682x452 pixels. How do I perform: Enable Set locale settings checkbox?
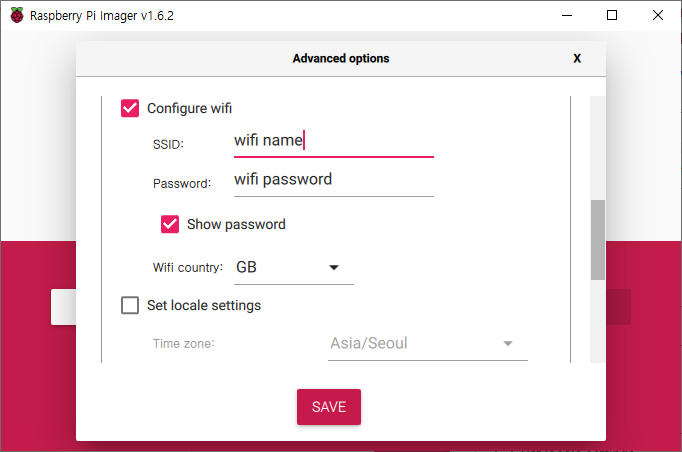(x=130, y=305)
